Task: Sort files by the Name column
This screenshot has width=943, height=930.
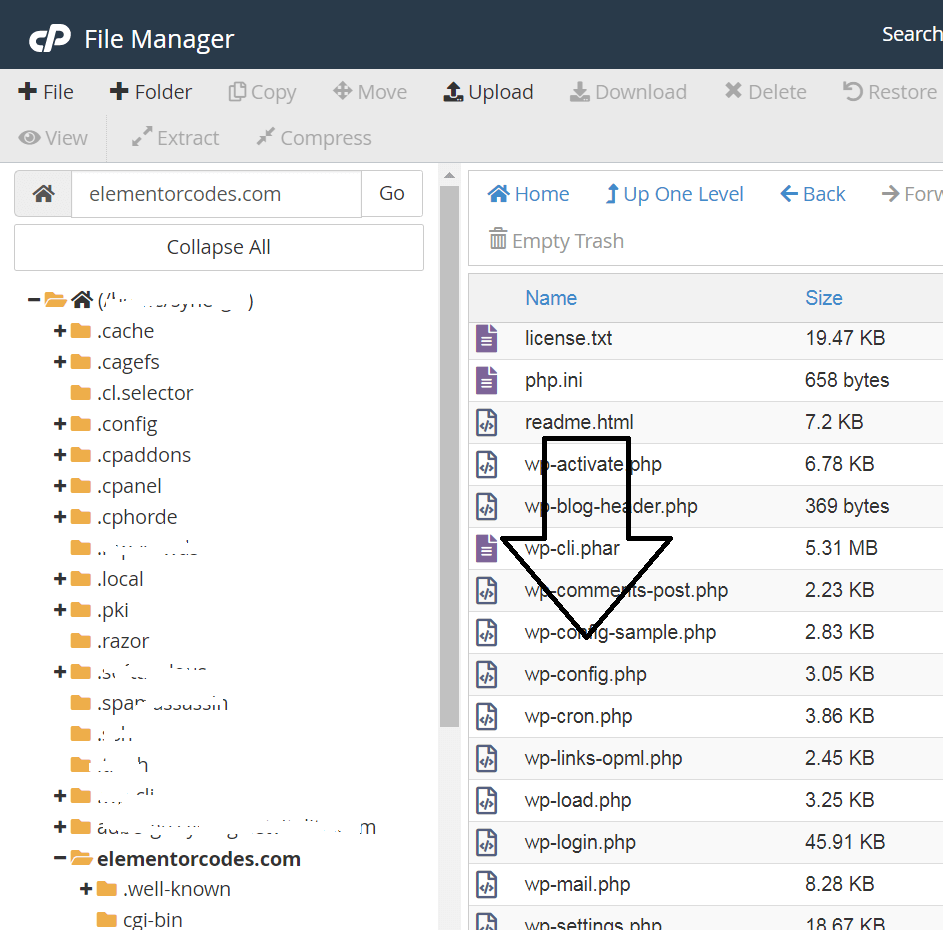Action: click(551, 298)
